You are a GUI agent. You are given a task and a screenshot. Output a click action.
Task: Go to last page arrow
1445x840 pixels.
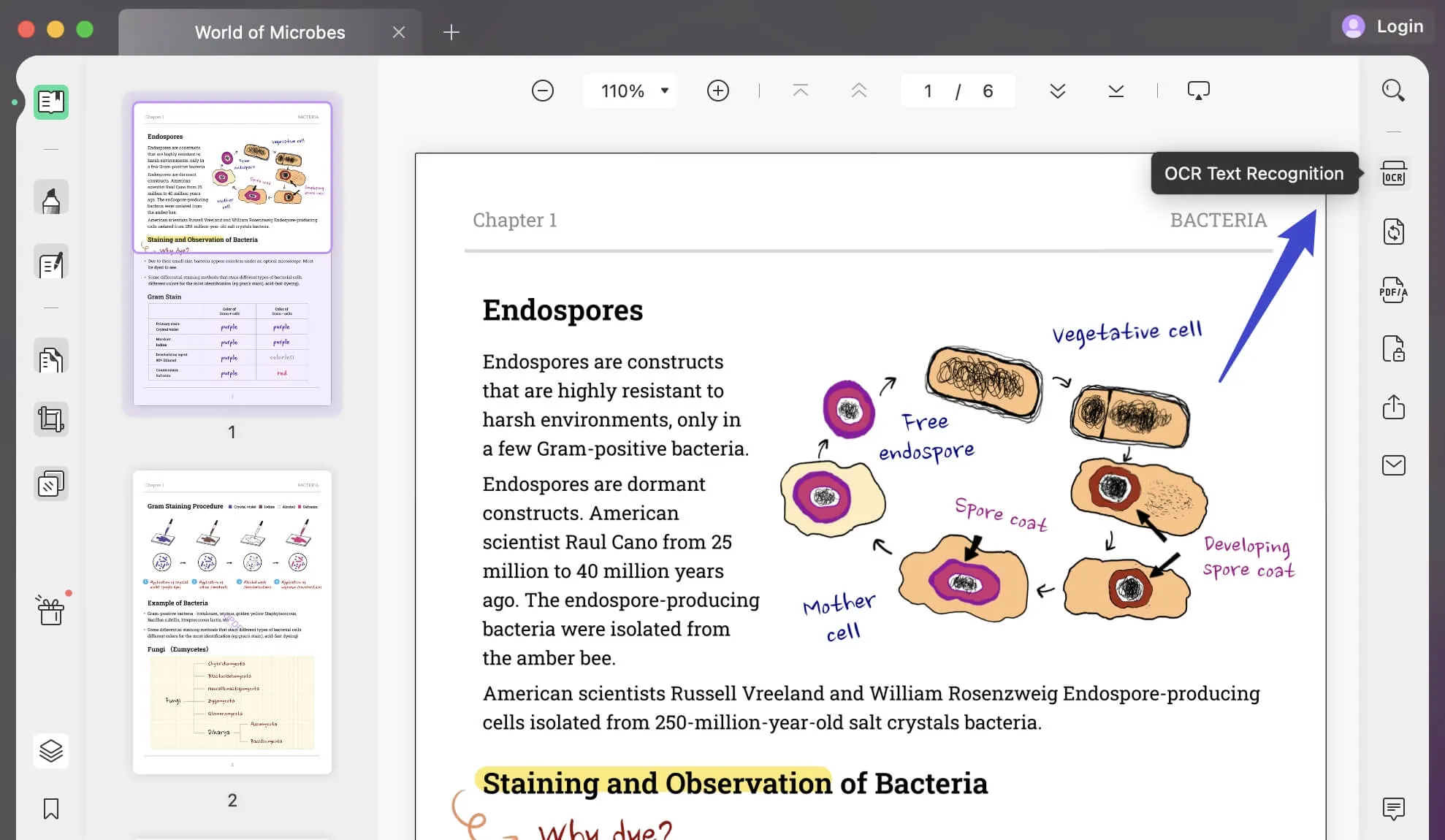point(1116,91)
